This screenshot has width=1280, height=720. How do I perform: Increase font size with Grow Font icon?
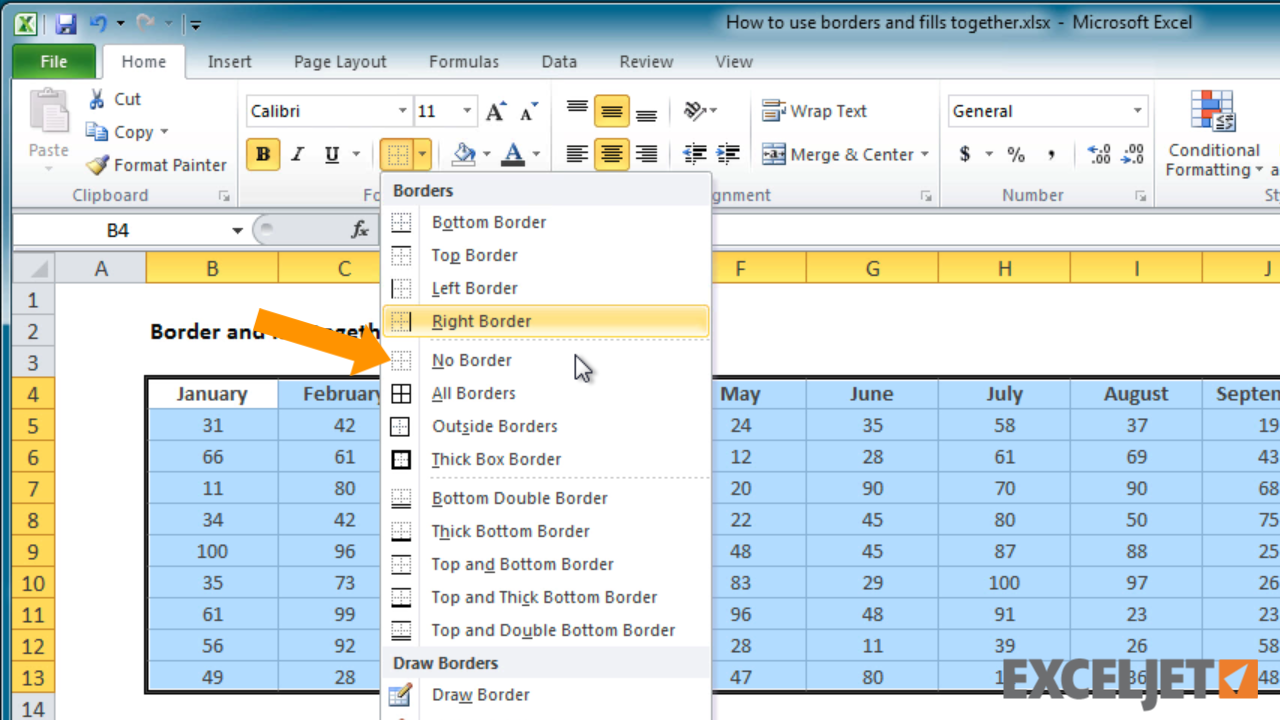coord(495,111)
